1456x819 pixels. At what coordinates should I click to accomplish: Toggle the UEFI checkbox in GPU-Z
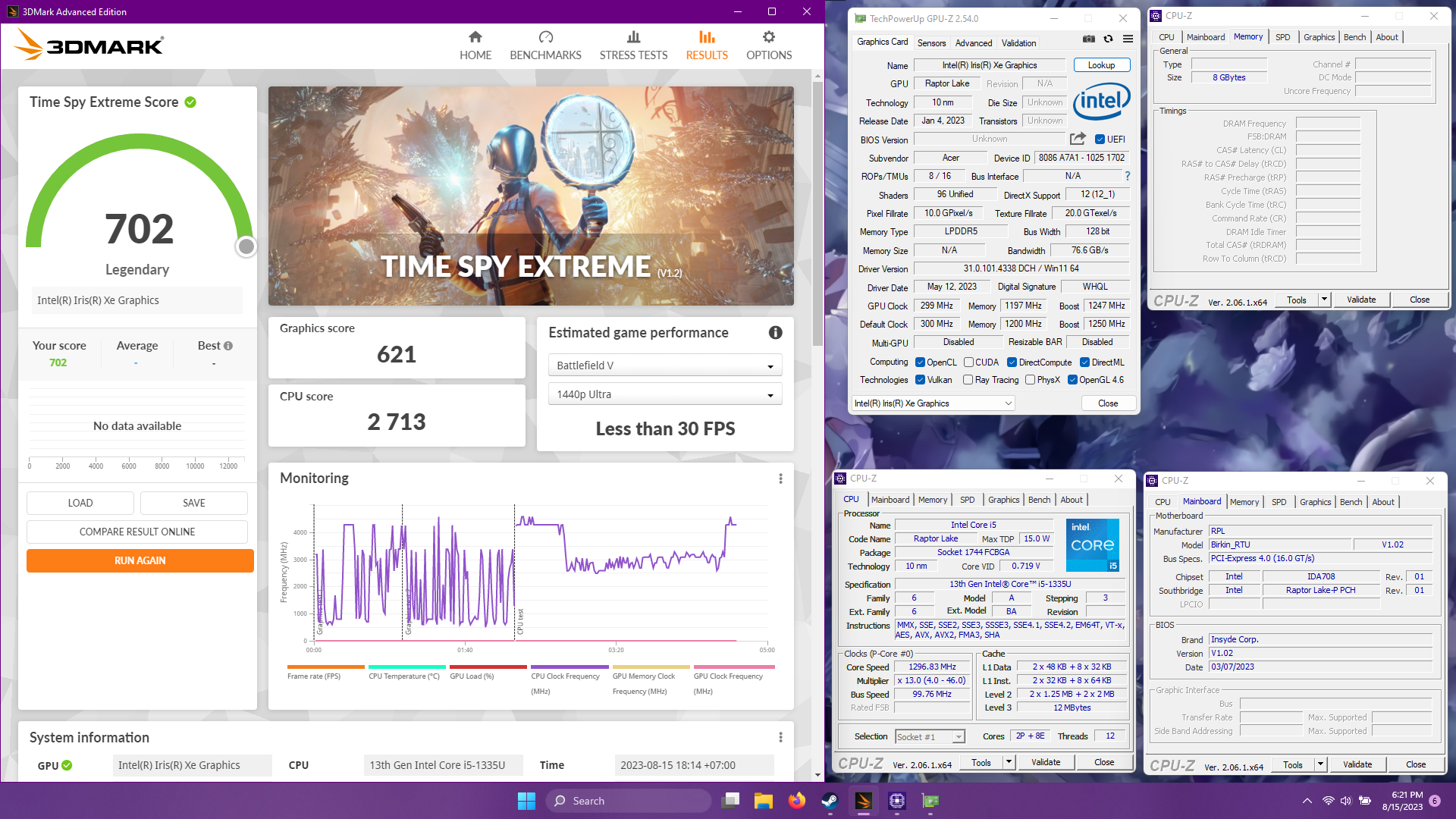(1100, 140)
